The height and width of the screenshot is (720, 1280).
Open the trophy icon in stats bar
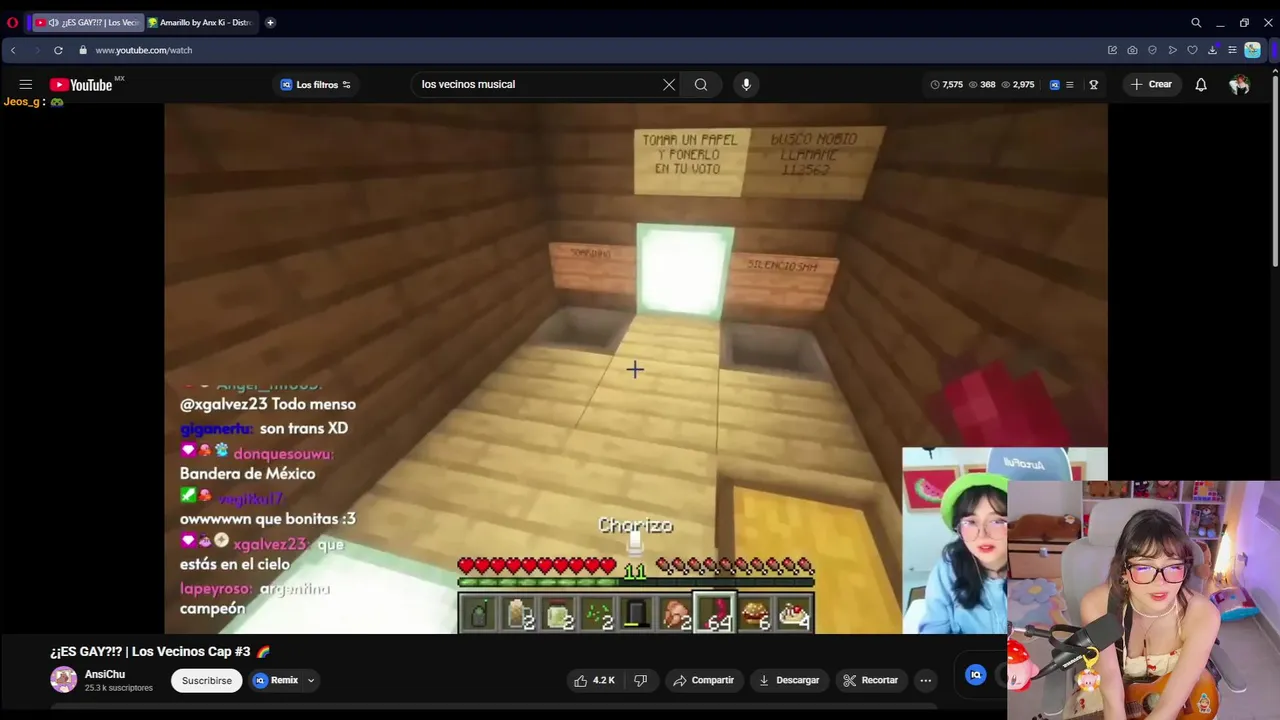point(1094,85)
